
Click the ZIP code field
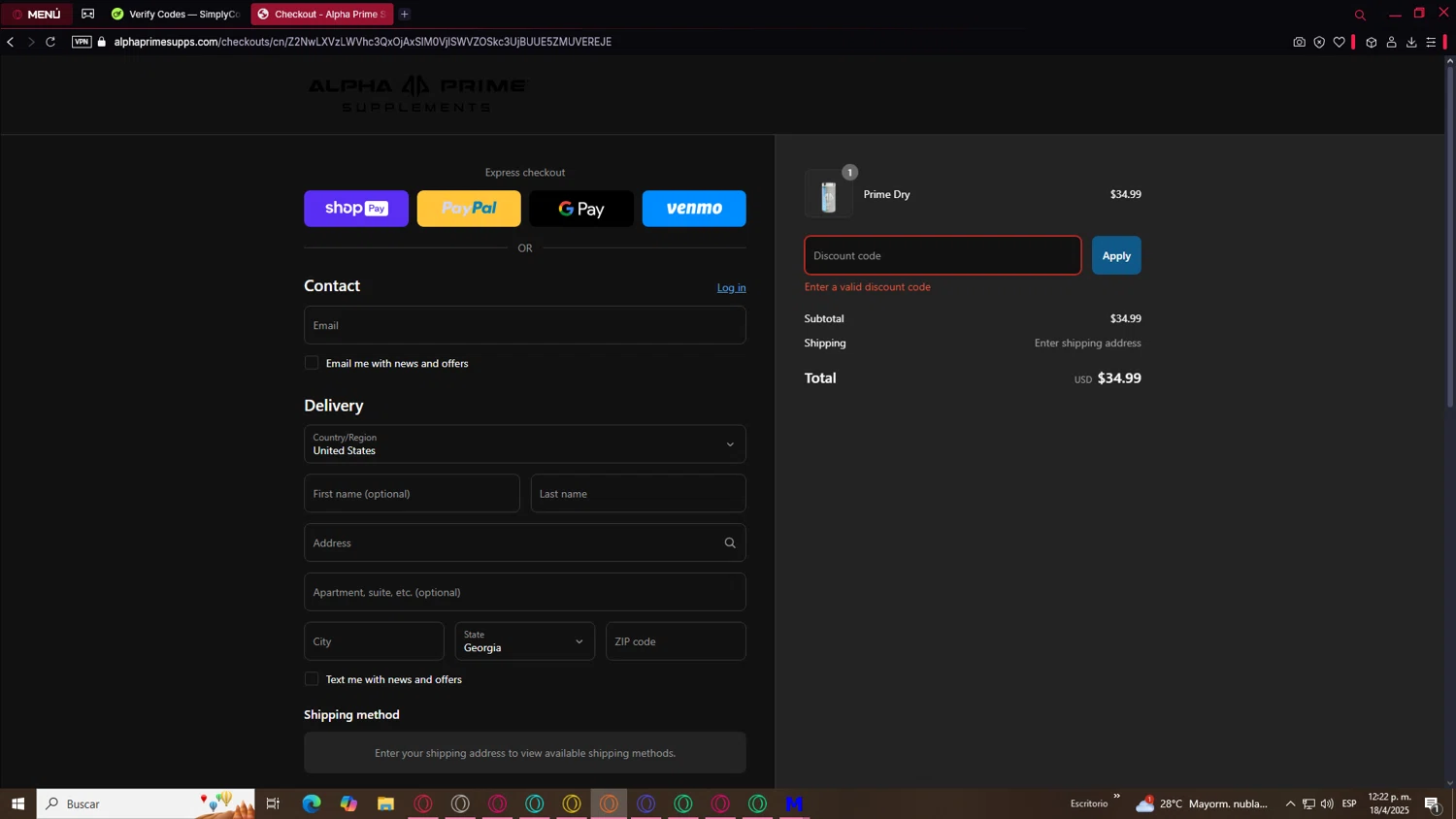pos(676,641)
